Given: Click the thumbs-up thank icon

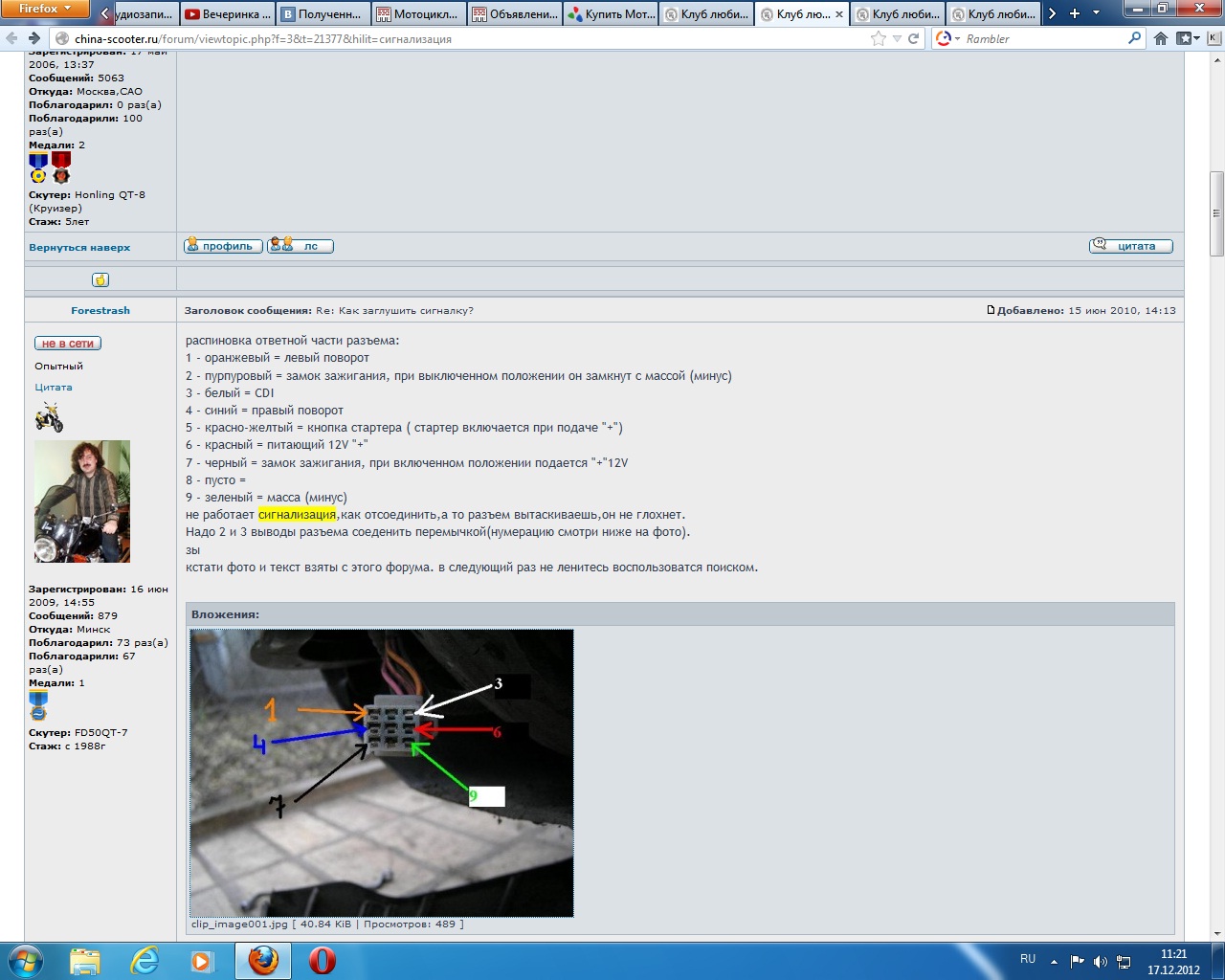Looking at the screenshot, I should (100, 279).
